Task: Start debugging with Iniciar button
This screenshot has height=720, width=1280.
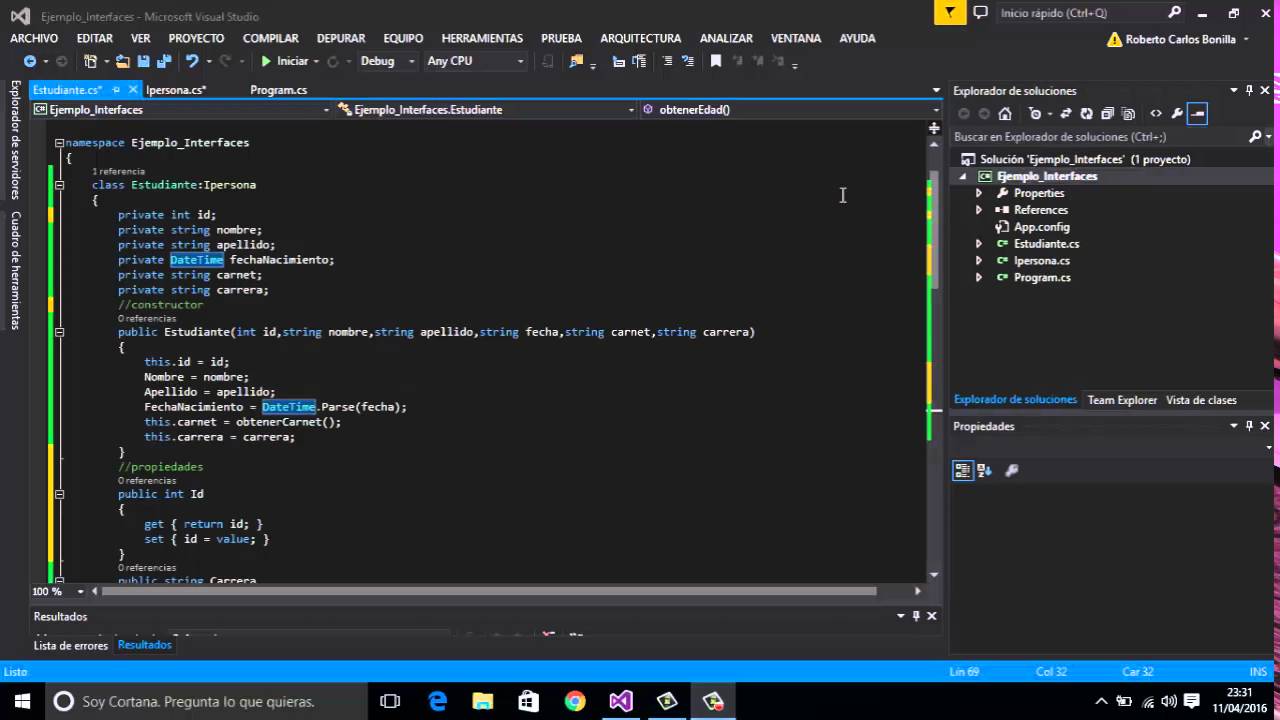Action: 284,61
